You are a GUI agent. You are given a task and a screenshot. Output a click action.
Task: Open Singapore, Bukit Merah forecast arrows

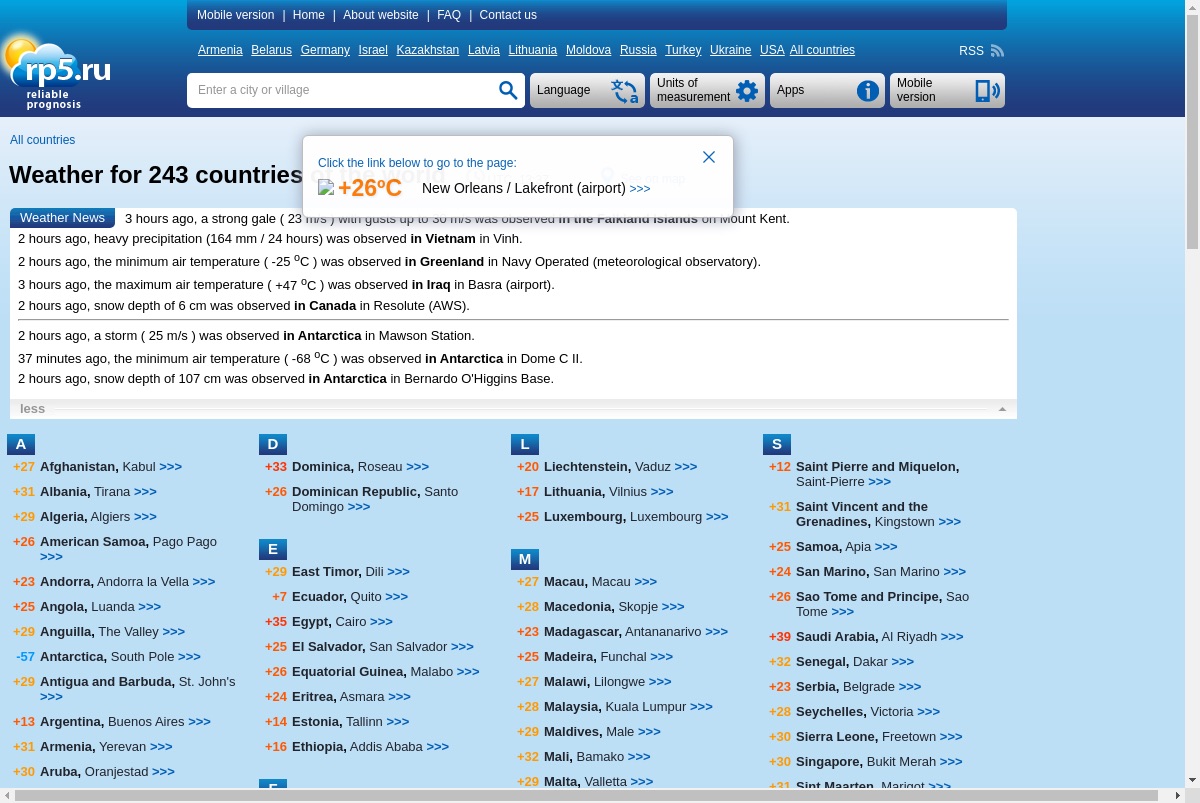pyautogui.click(x=951, y=762)
